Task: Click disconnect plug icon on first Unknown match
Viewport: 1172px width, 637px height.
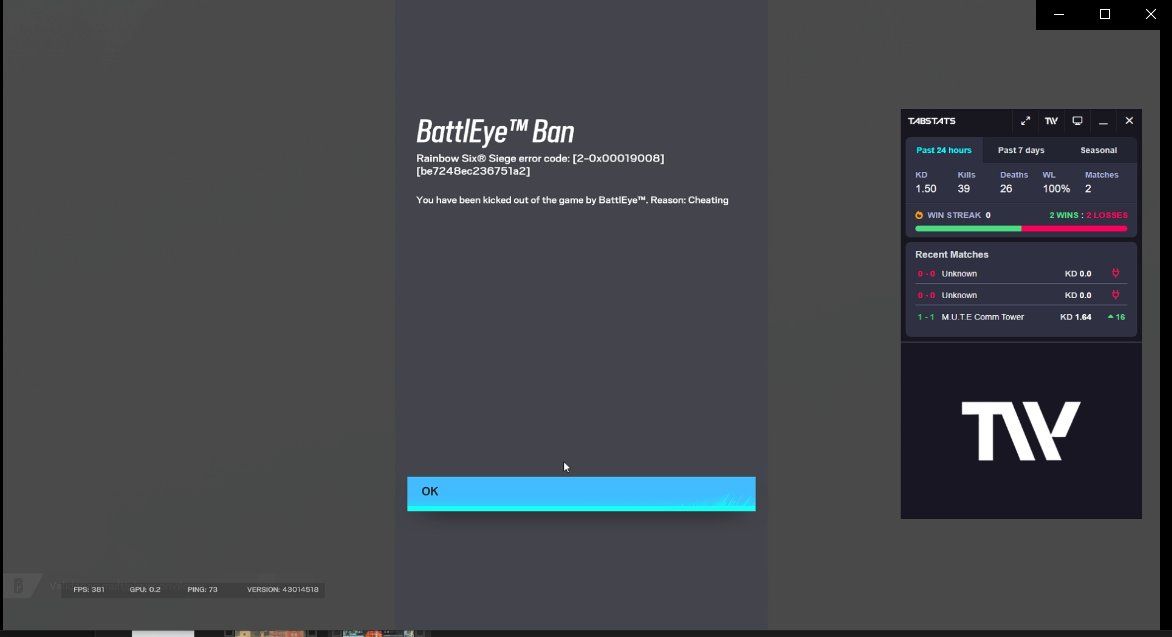Action: (1115, 274)
